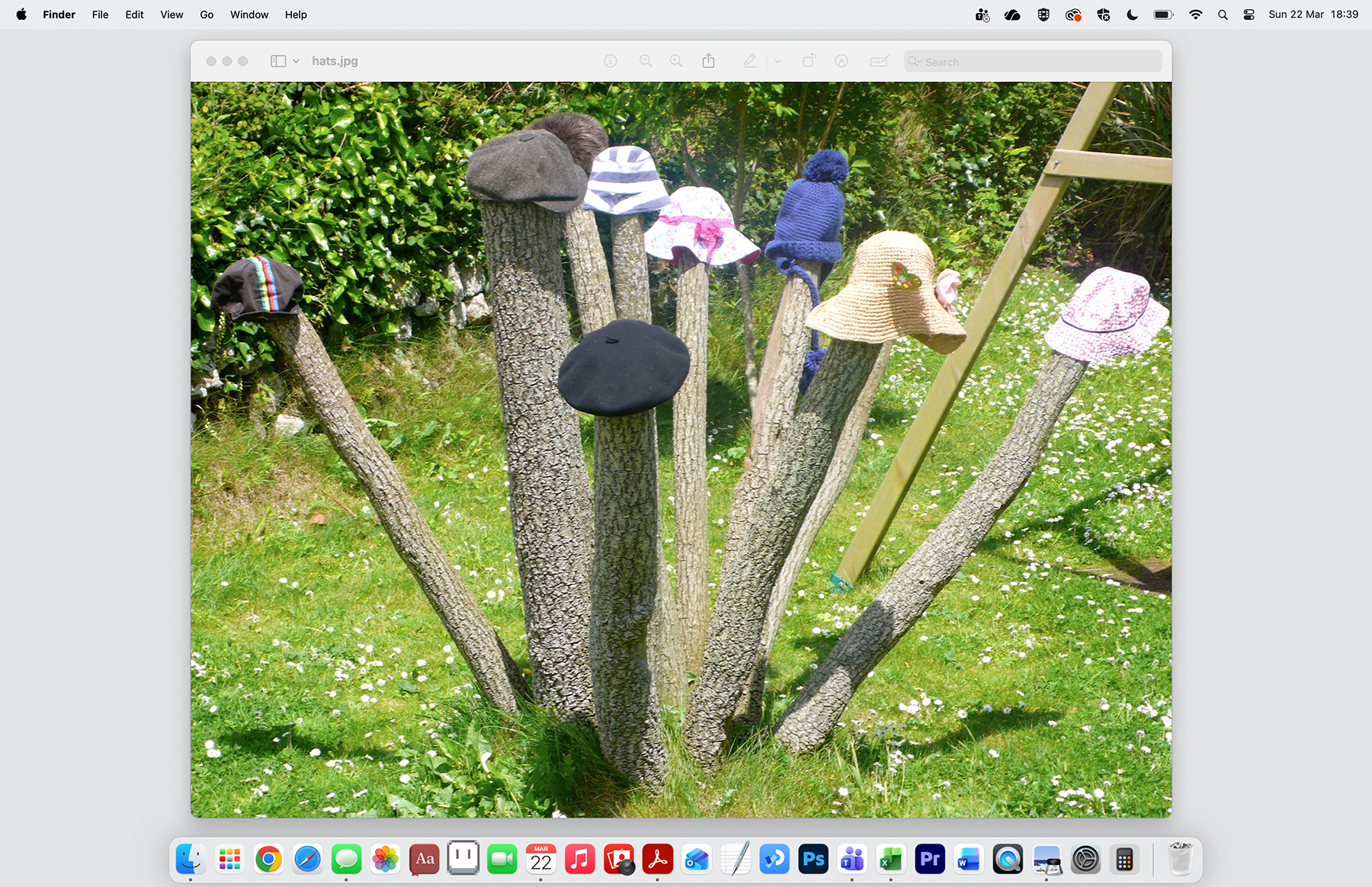Open the Go menu
The image size is (1372, 887).
[205, 14]
